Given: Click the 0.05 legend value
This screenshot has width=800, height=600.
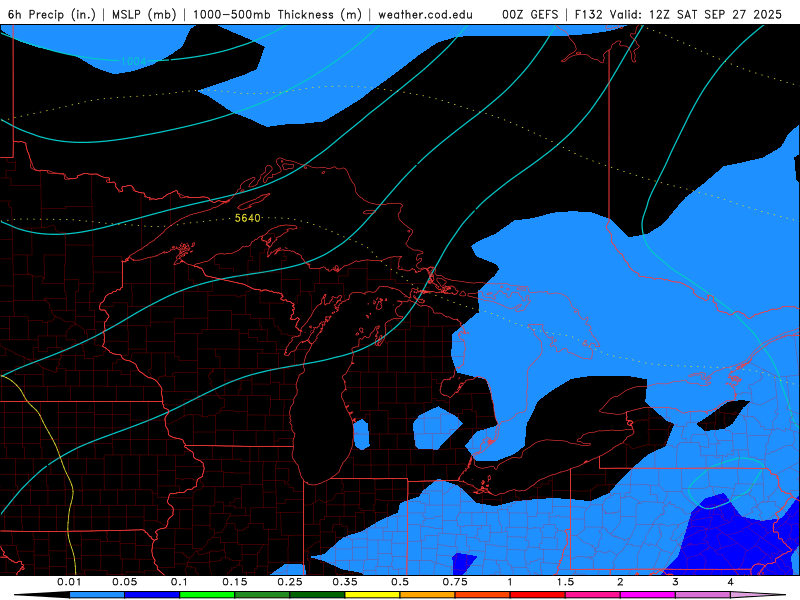Looking at the screenshot, I should [124, 582].
